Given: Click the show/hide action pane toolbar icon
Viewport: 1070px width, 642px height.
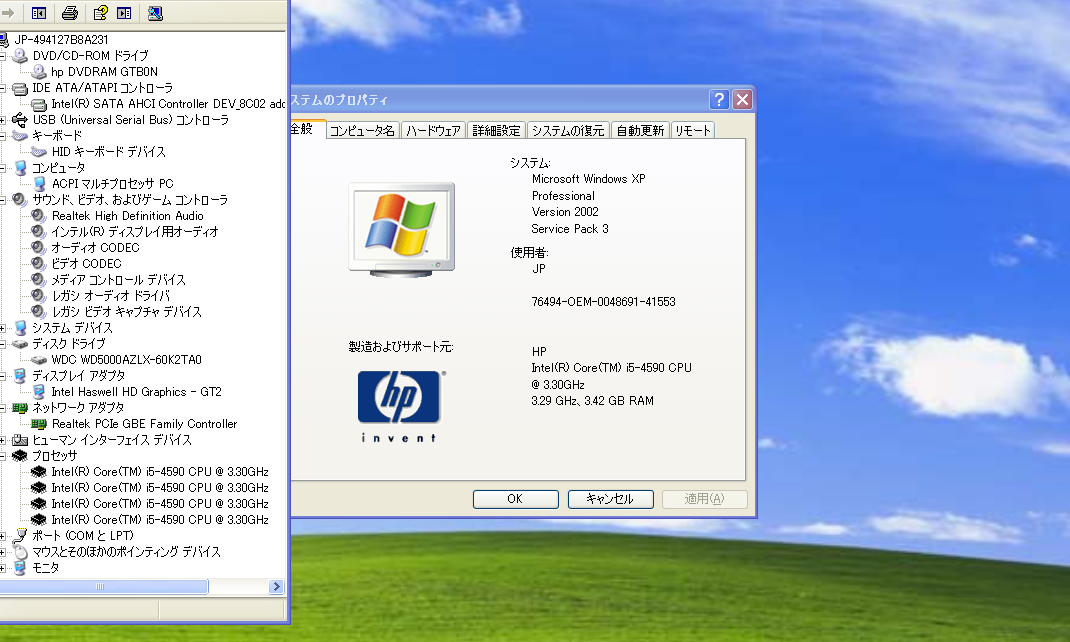Looking at the screenshot, I should (x=124, y=13).
